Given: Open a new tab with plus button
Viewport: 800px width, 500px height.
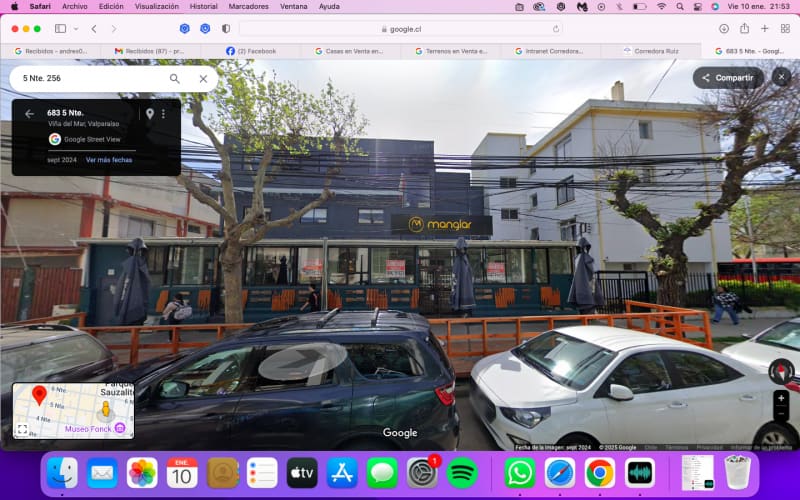Looking at the screenshot, I should (764, 29).
